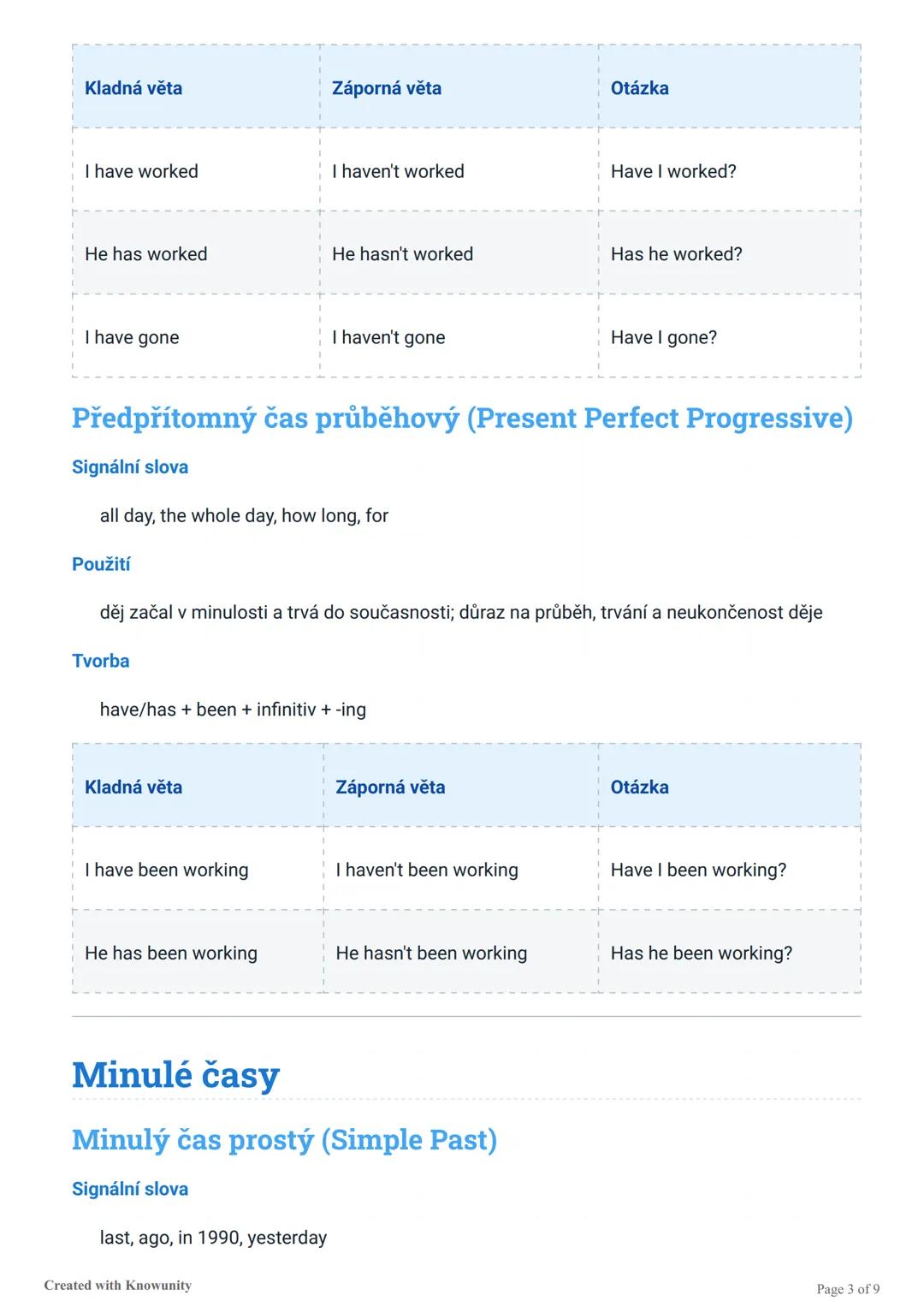The image size is (924, 1307).
Task: Click the "Minulý čas prostý (Simple Past)" heading
Action: pos(284,1140)
